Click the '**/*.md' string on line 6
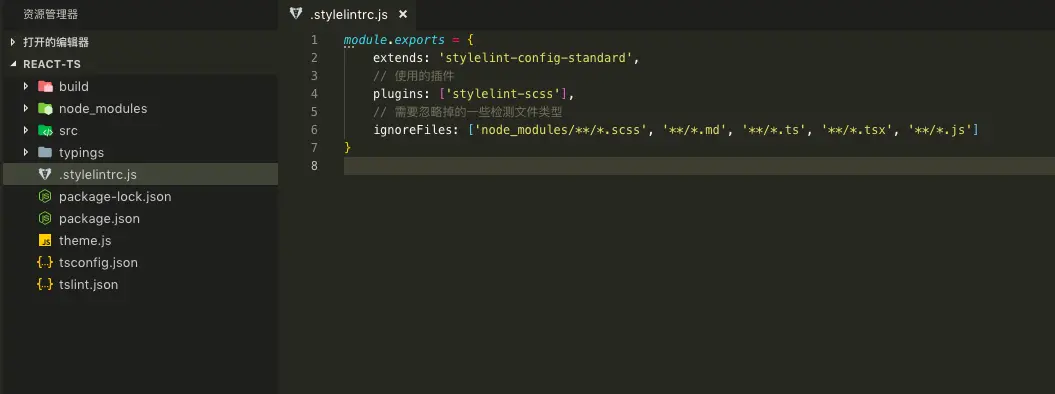 pos(694,130)
